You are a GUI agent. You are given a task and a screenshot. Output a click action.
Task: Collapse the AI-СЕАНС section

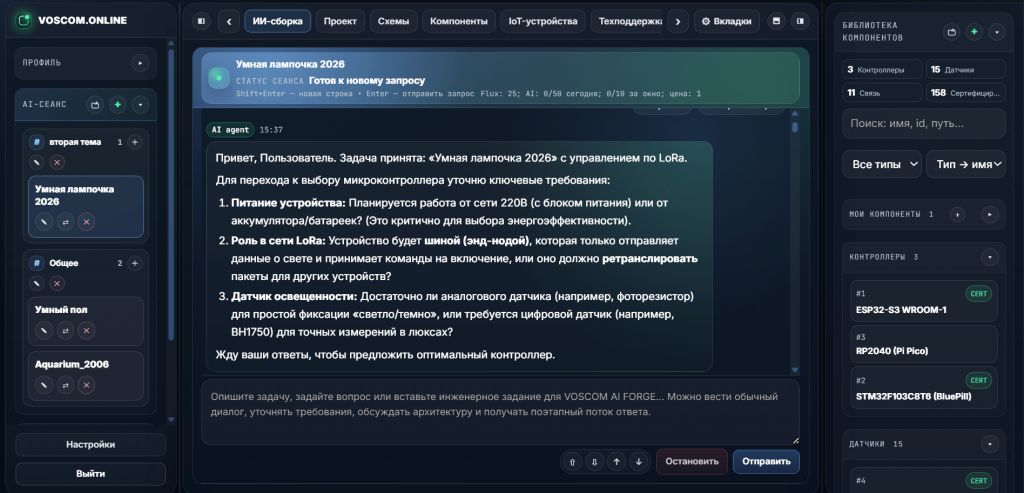tap(140, 104)
